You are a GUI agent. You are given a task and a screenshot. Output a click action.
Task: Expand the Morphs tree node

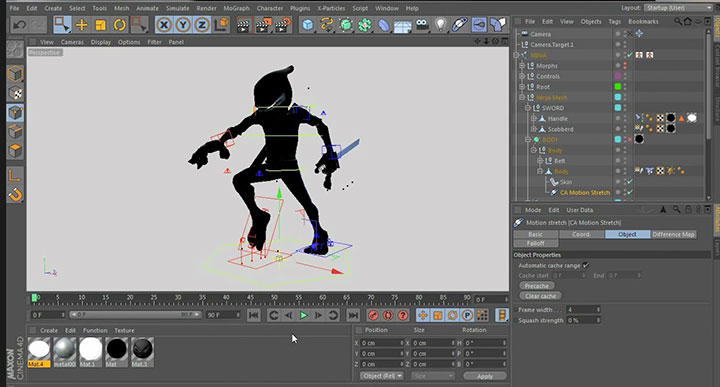pos(522,66)
